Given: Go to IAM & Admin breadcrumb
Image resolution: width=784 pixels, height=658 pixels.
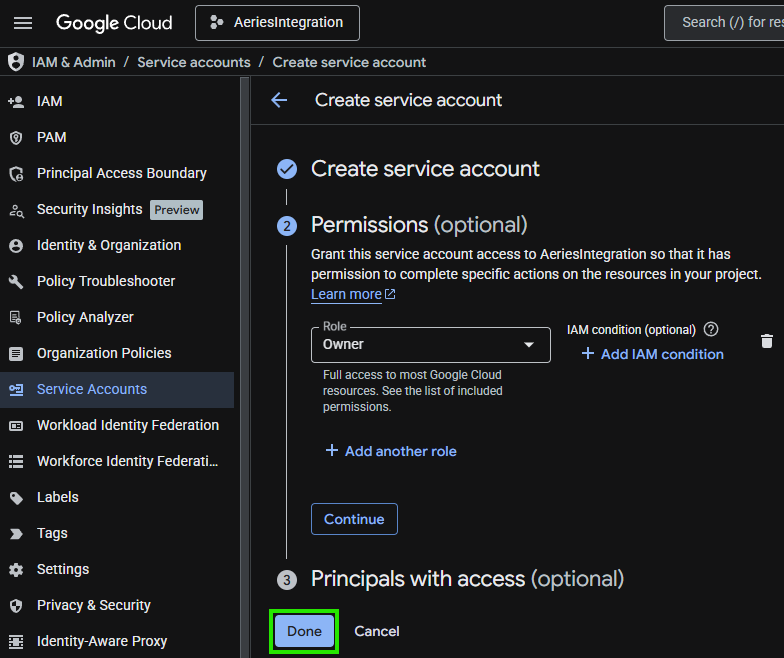Looking at the screenshot, I should coord(74,62).
